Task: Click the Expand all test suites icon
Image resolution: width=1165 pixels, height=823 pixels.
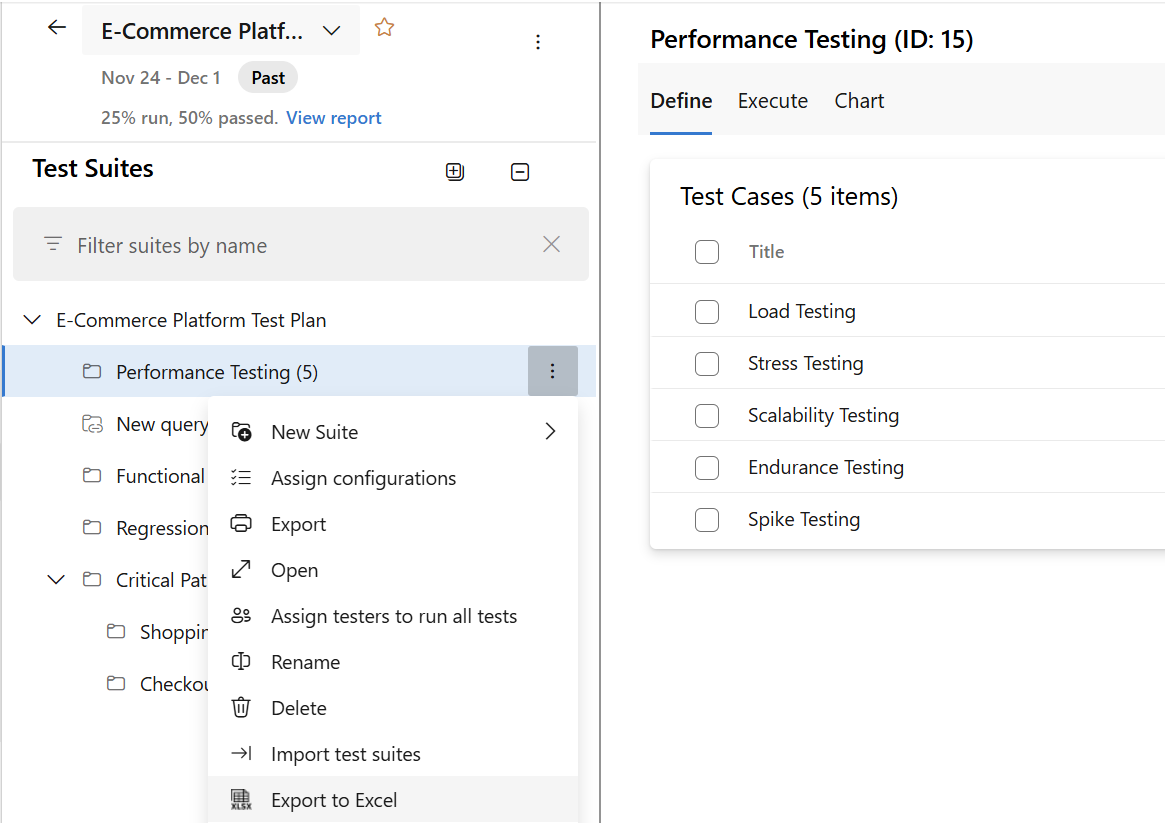Action: coord(455,171)
